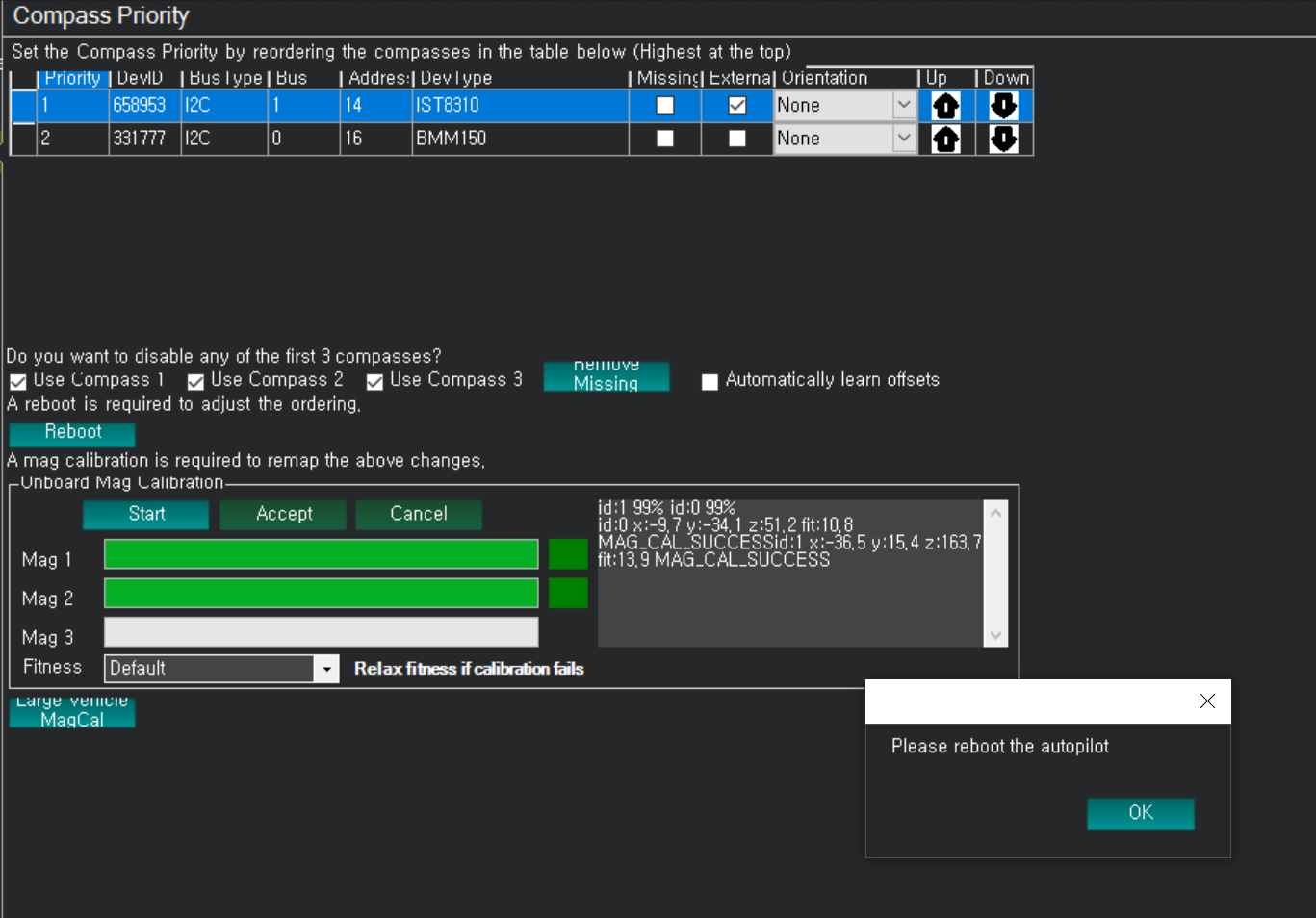
Task: Toggle External checkbox for BMM150 row
Action: click(x=737, y=139)
